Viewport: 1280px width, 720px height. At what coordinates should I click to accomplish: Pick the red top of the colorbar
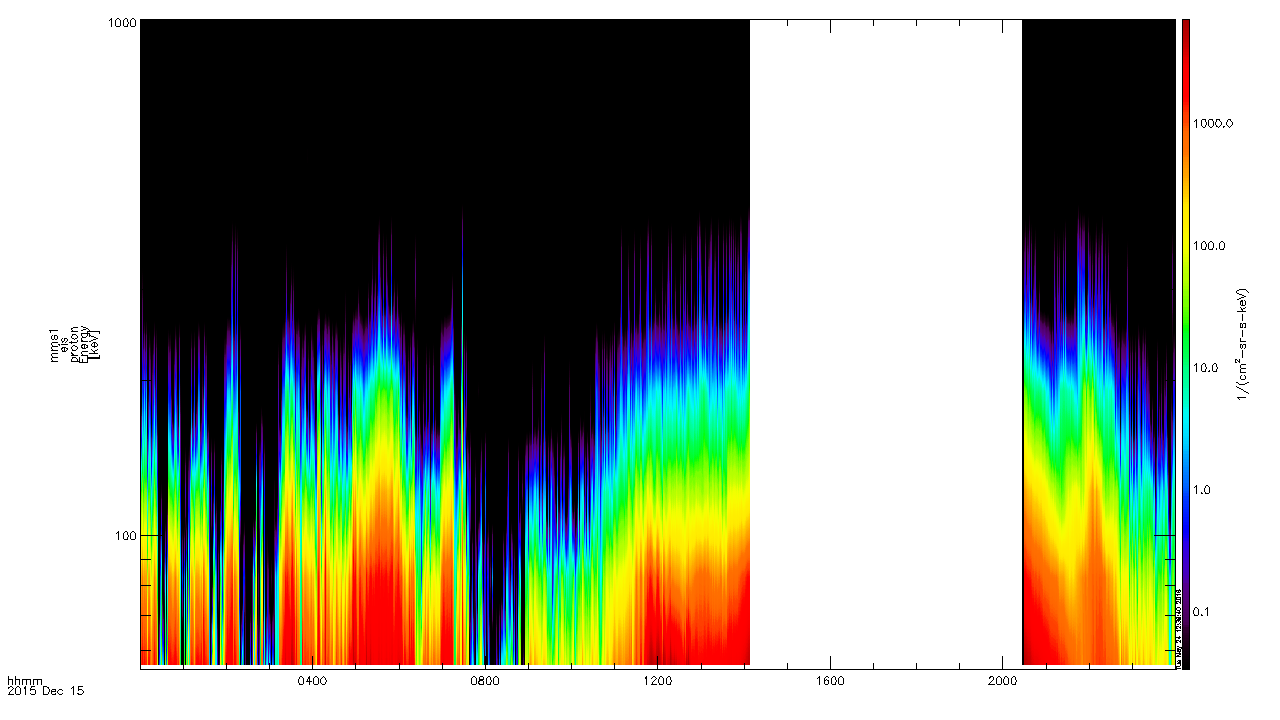coord(1185,30)
